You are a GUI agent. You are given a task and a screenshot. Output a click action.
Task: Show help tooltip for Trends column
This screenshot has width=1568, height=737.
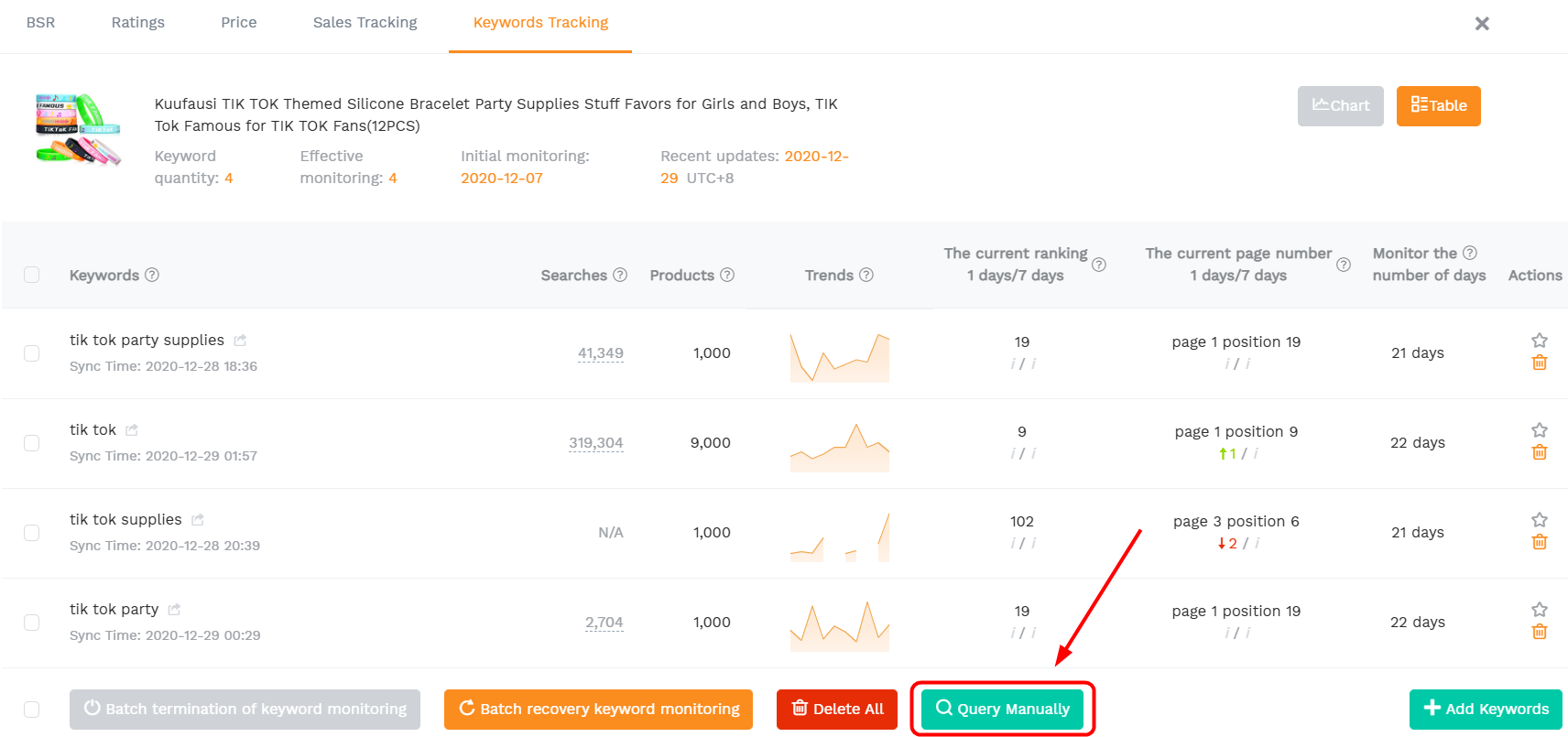(866, 275)
